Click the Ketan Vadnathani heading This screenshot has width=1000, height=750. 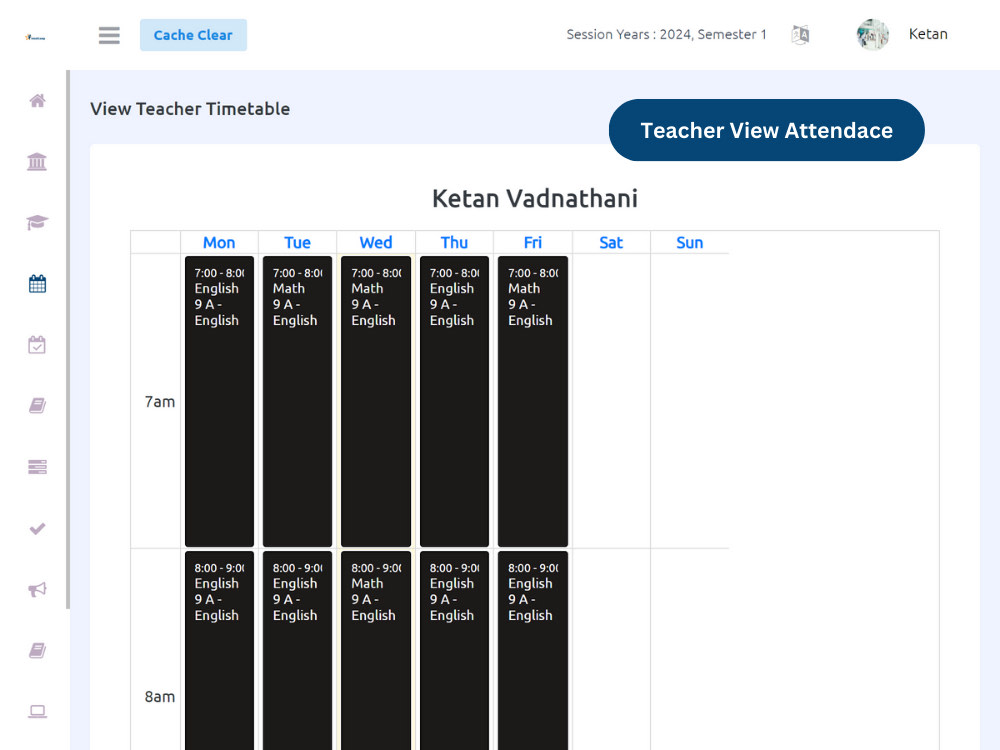click(x=534, y=198)
